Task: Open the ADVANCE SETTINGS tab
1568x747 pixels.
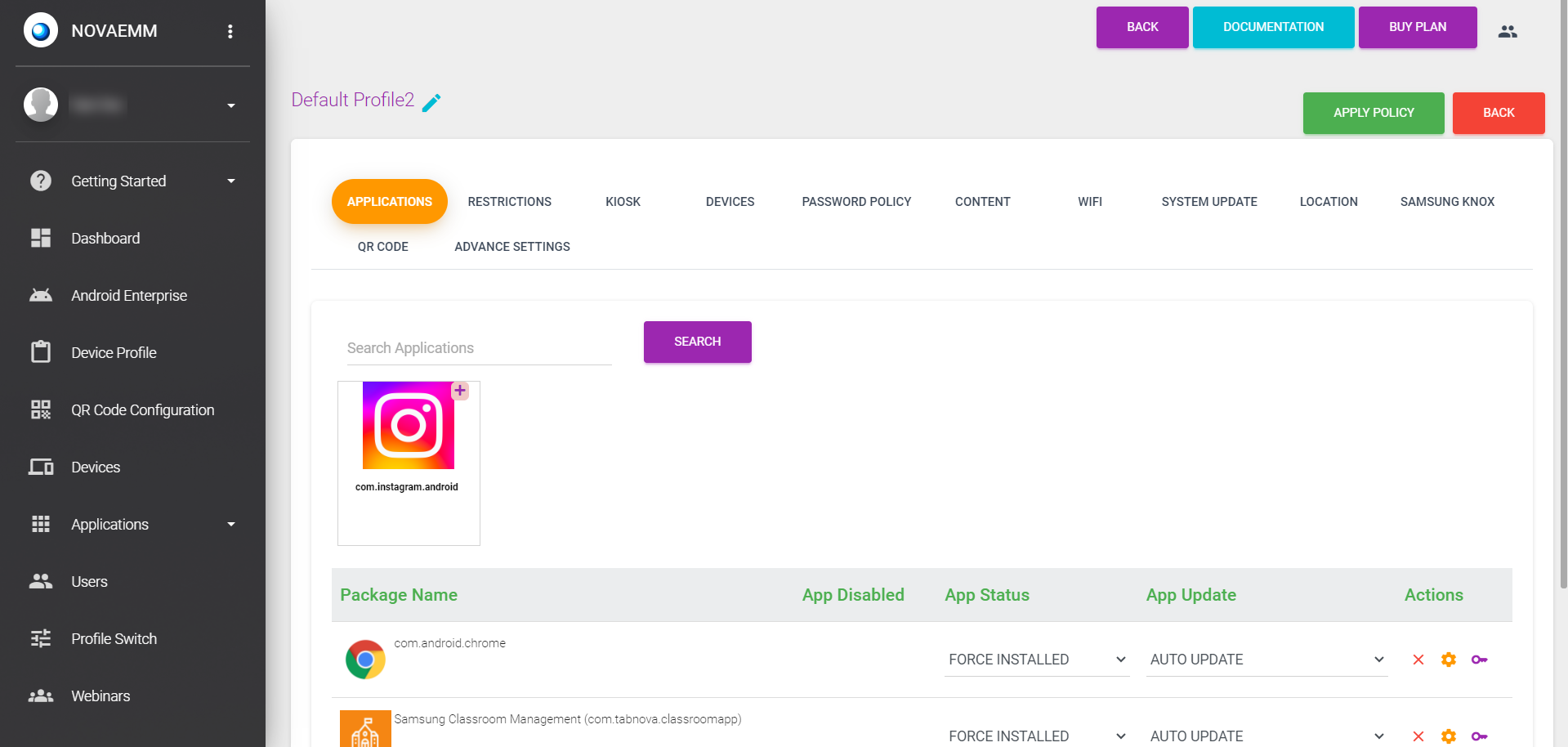Action: pos(512,247)
